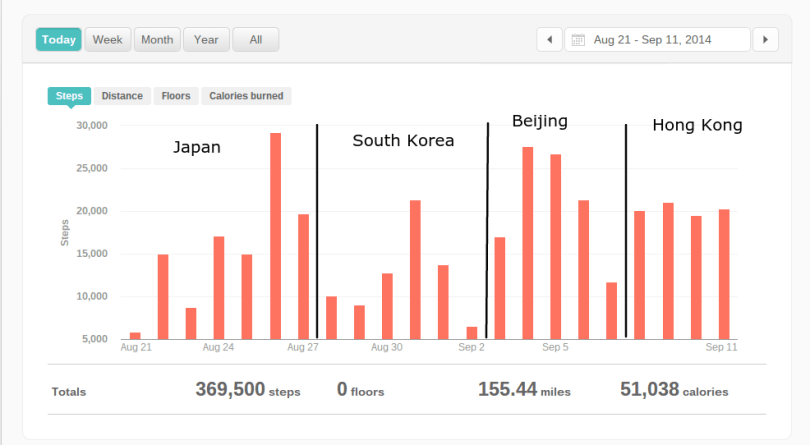Go to the next date range arrow

(x=765, y=40)
